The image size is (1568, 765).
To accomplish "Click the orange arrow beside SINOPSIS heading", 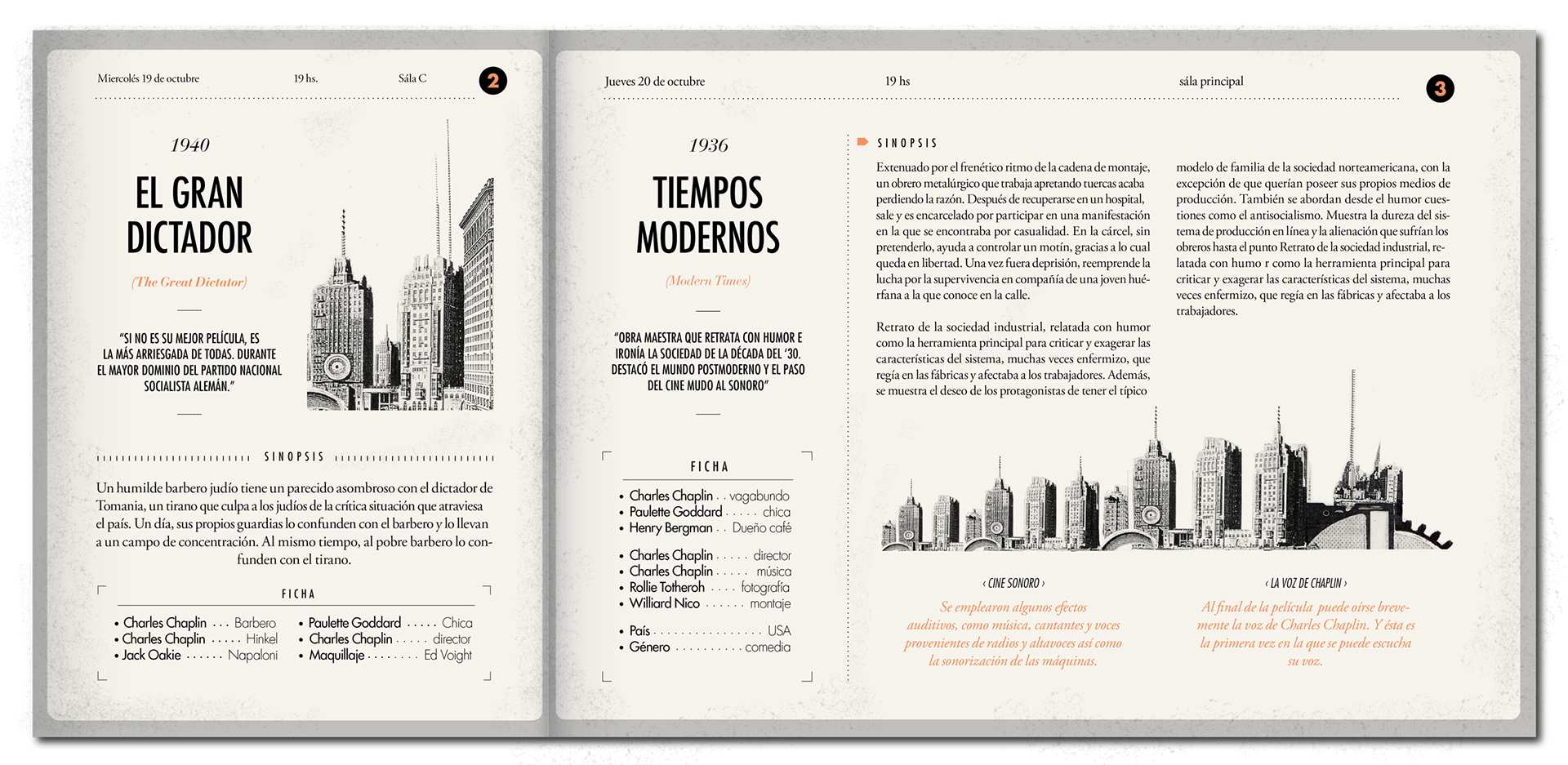I will point(862,142).
